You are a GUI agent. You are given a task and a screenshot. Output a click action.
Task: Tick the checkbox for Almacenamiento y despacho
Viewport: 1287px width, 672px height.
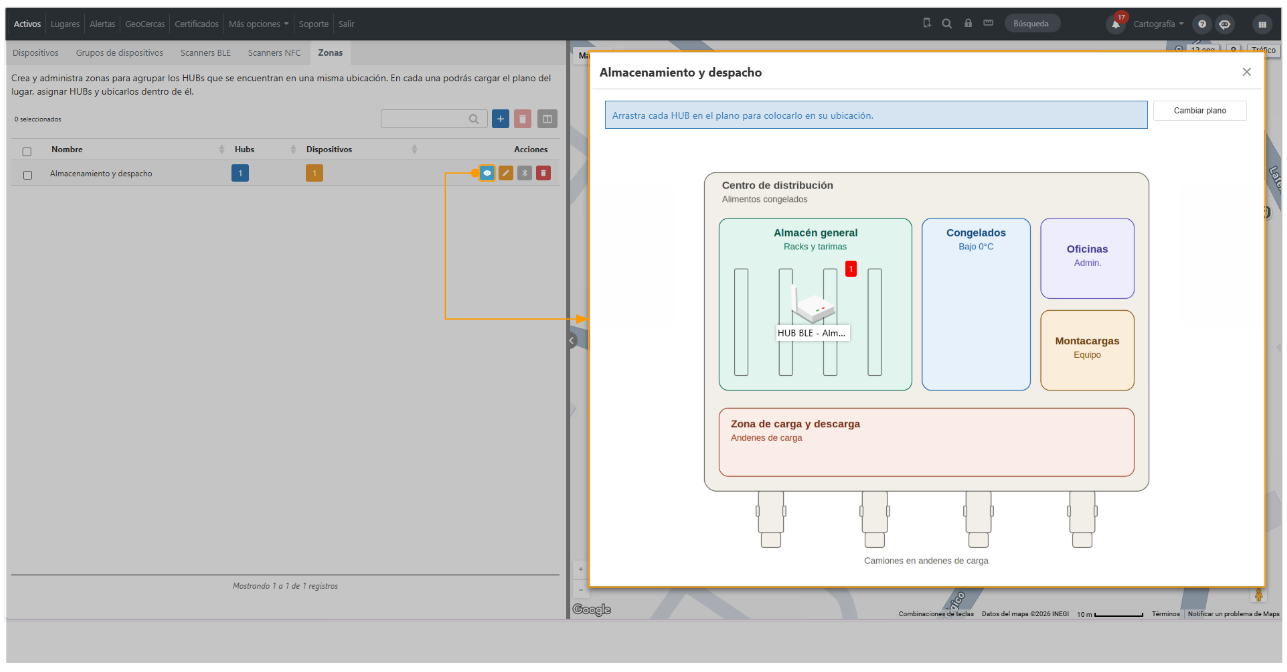(x=27, y=174)
